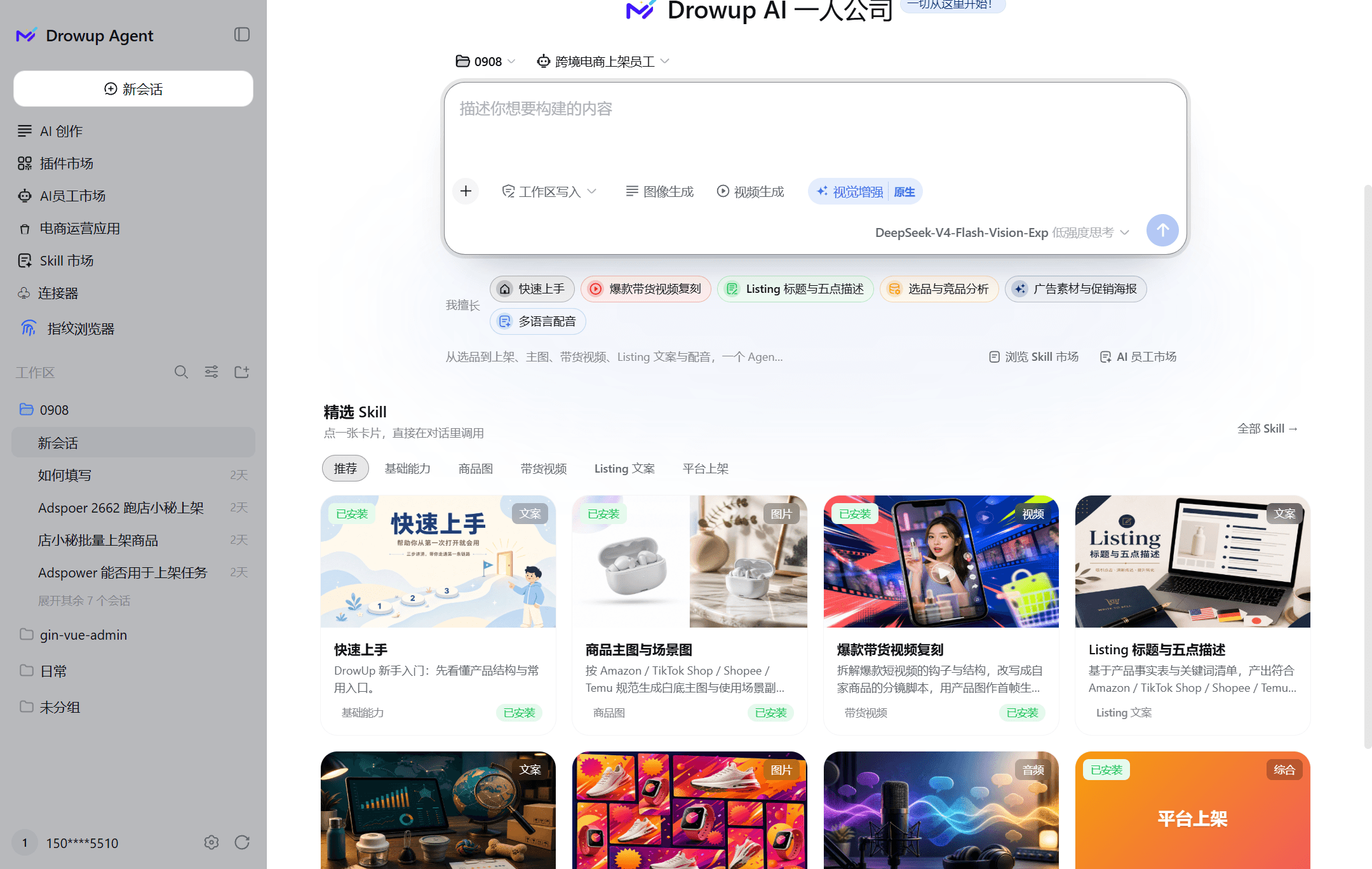Image resolution: width=1372 pixels, height=869 pixels.
Task: Open the 跨境电商上架员工 agent dropdown
Action: [x=603, y=62]
